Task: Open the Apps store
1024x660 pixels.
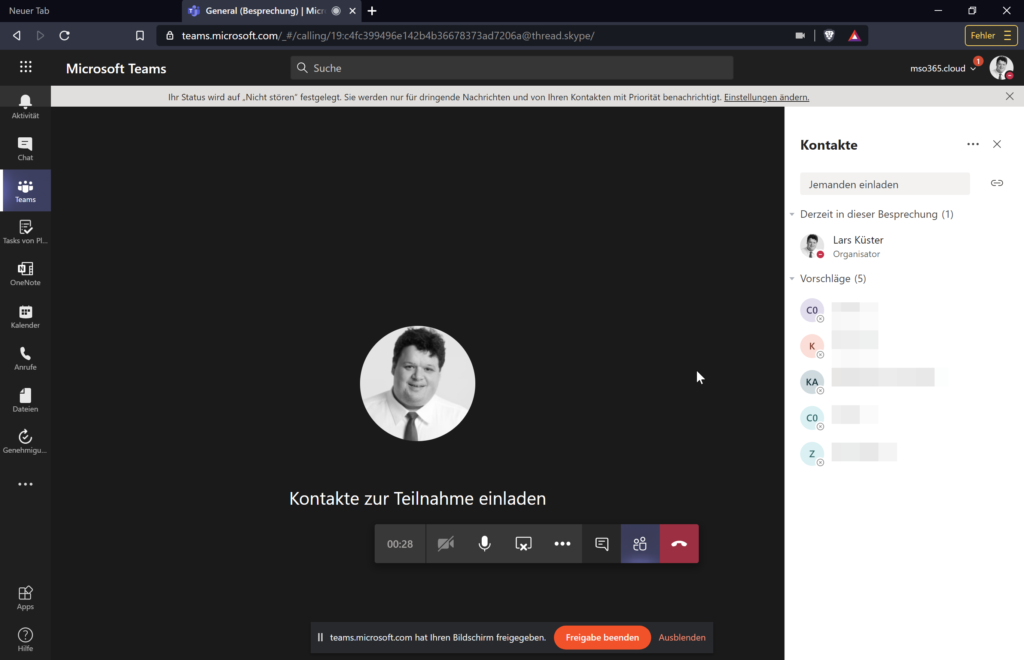Action: coord(25,598)
